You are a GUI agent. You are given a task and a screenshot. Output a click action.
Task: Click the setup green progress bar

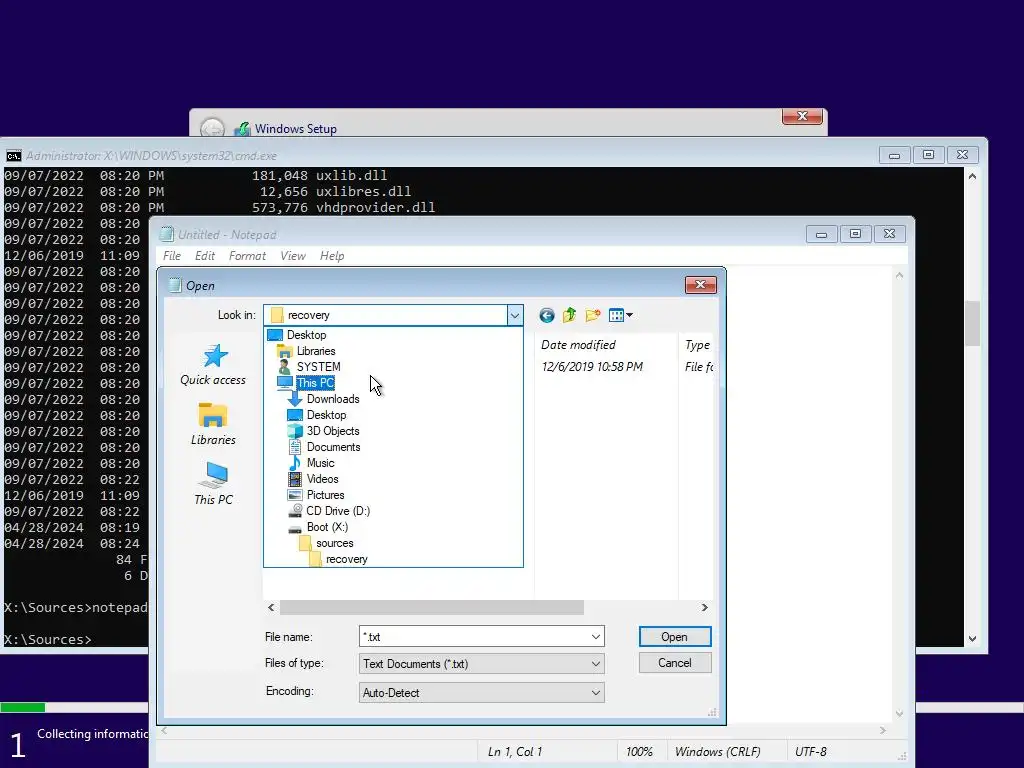pyautogui.click(x=23, y=707)
